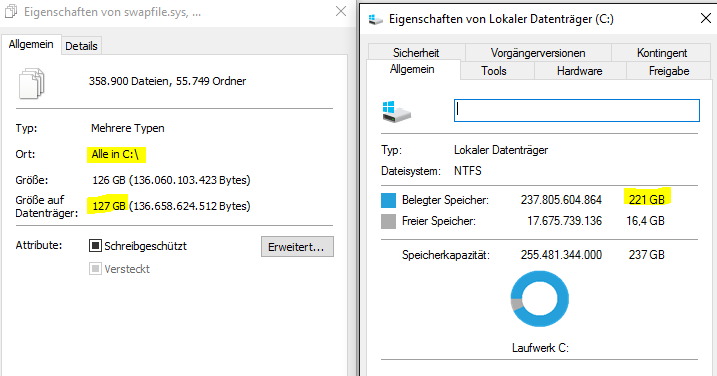Viewport: 717px width, 376px height.
Task: Open the Vorgängerversionen tab
Action: coord(538,53)
